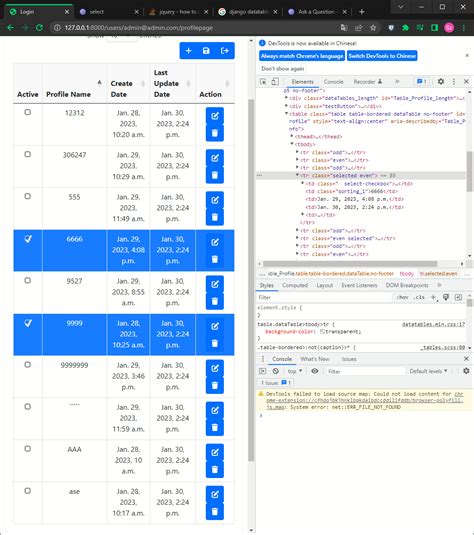Check the Active box for AAA
474x535 pixels.
pos(28,449)
